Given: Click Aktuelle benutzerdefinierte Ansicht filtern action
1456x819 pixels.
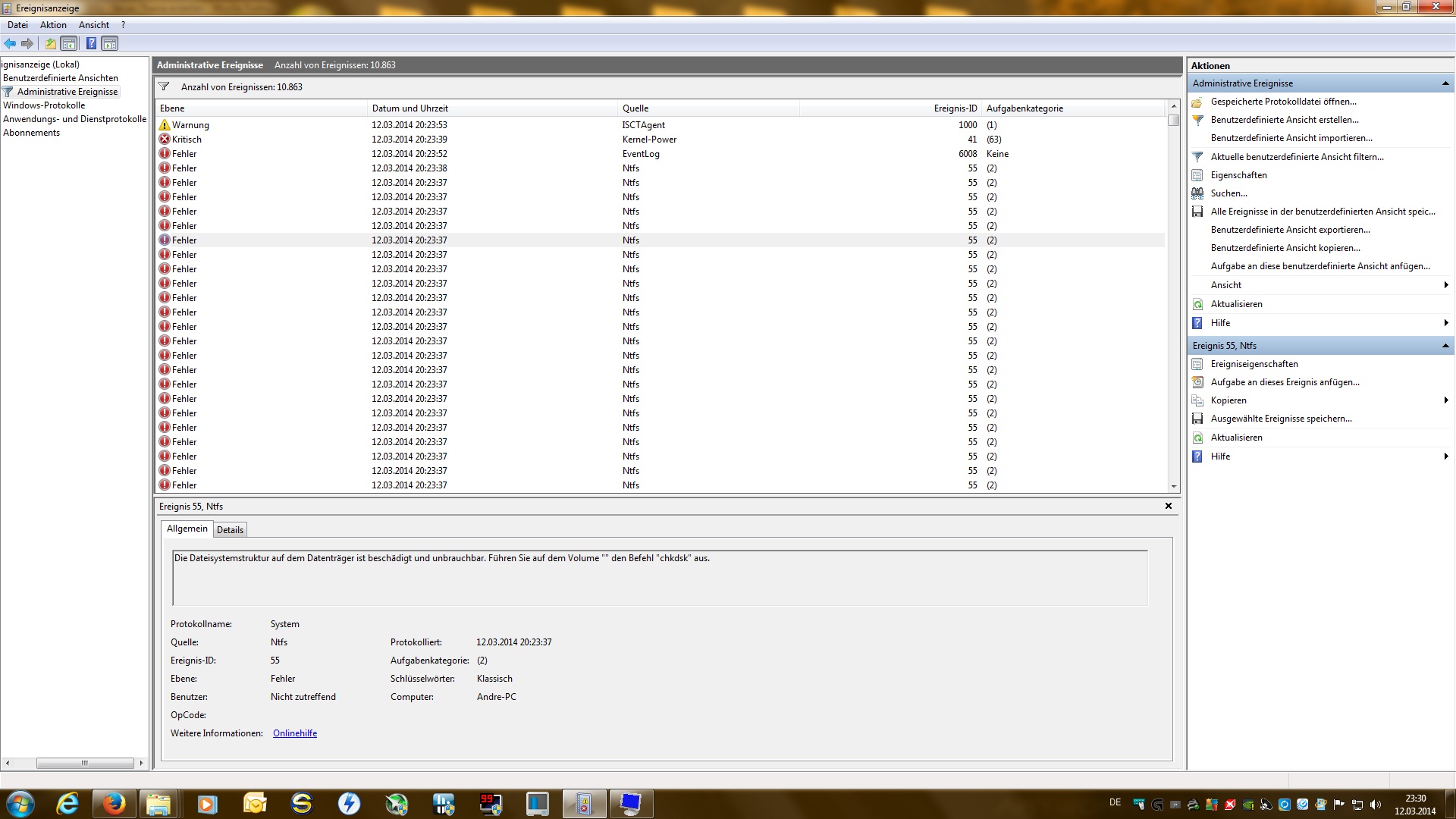Looking at the screenshot, I should (x=1297, y=157).
